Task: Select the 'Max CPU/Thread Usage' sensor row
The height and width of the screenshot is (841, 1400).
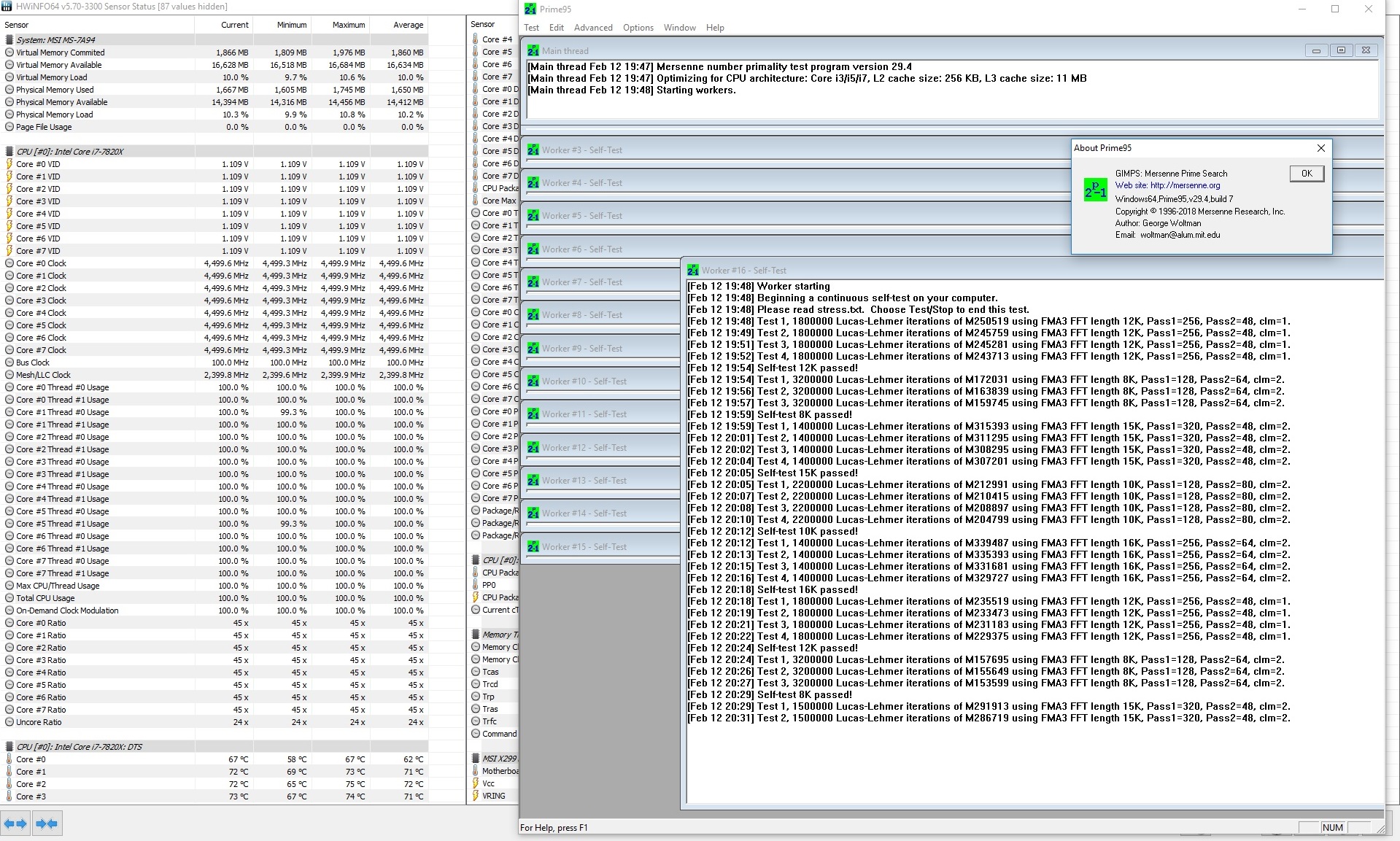Action: (x=214, y=586)
